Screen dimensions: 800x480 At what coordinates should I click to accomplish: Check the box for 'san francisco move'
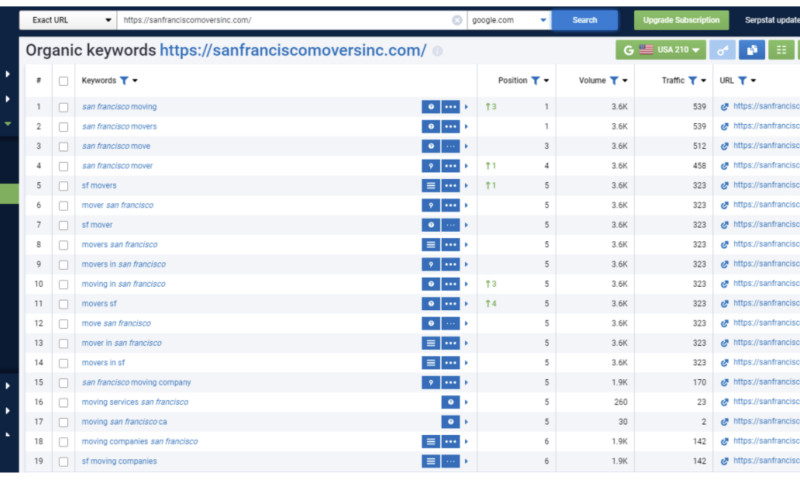click(x=63, y=147)
